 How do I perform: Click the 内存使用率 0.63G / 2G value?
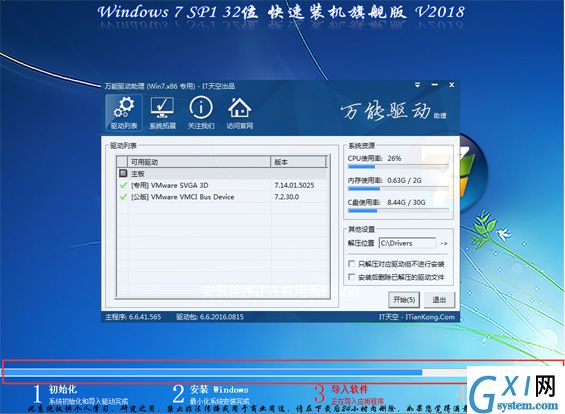[x=404, y=180]
